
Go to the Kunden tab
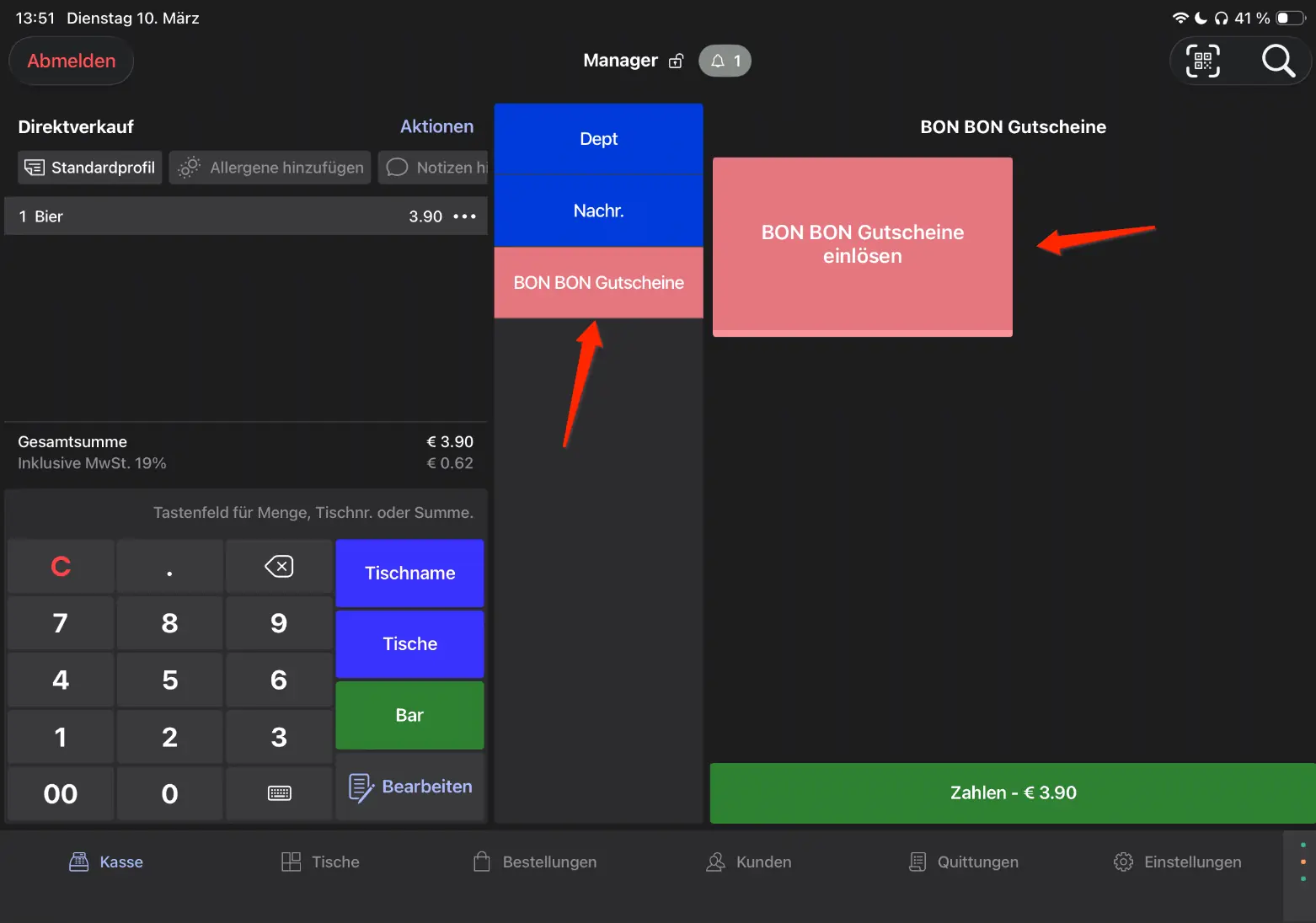749,862
